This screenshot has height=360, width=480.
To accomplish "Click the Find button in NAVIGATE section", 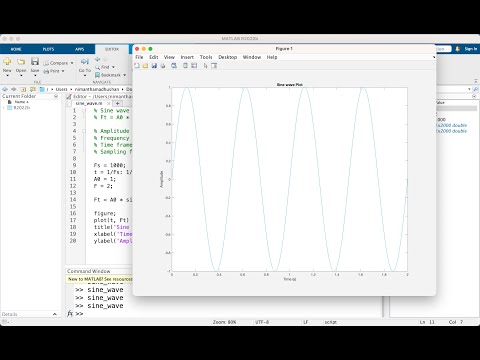I will click(x=102, y=67).
